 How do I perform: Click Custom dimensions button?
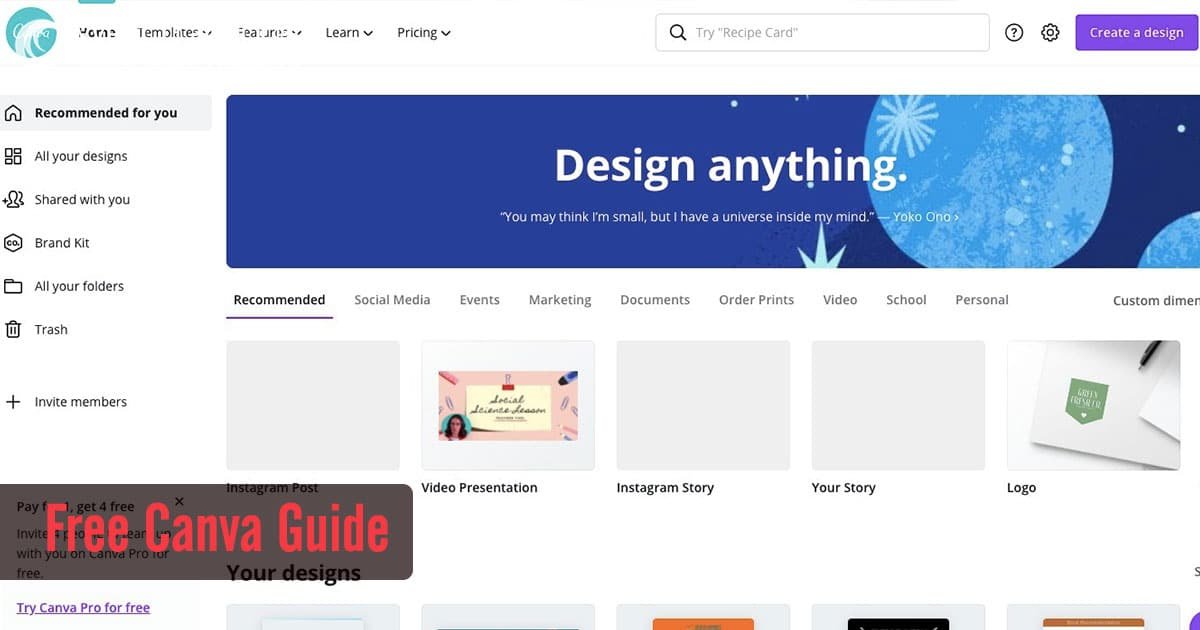(x=1156, y=300)
